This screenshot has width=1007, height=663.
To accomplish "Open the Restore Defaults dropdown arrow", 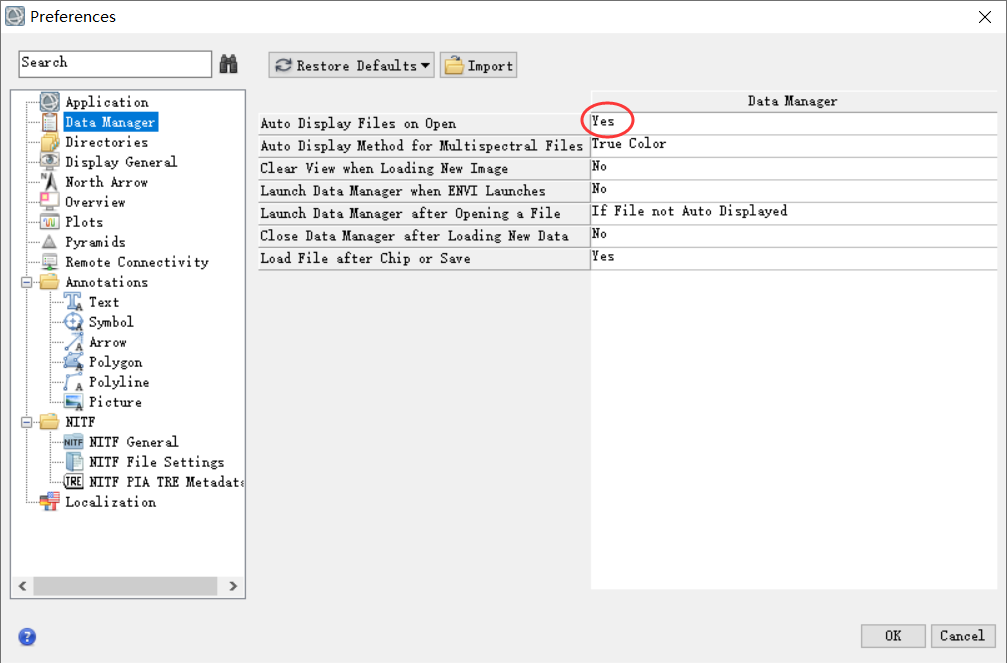I will (x=425, y=66).
